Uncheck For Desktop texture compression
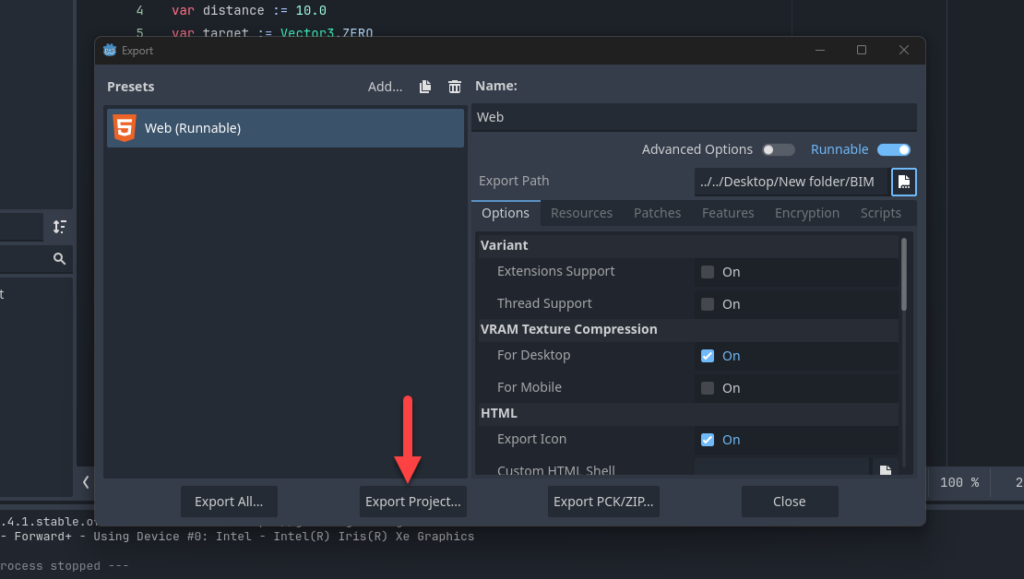The height and width of the screenshot is (579, 1024). tap(707, 356)
